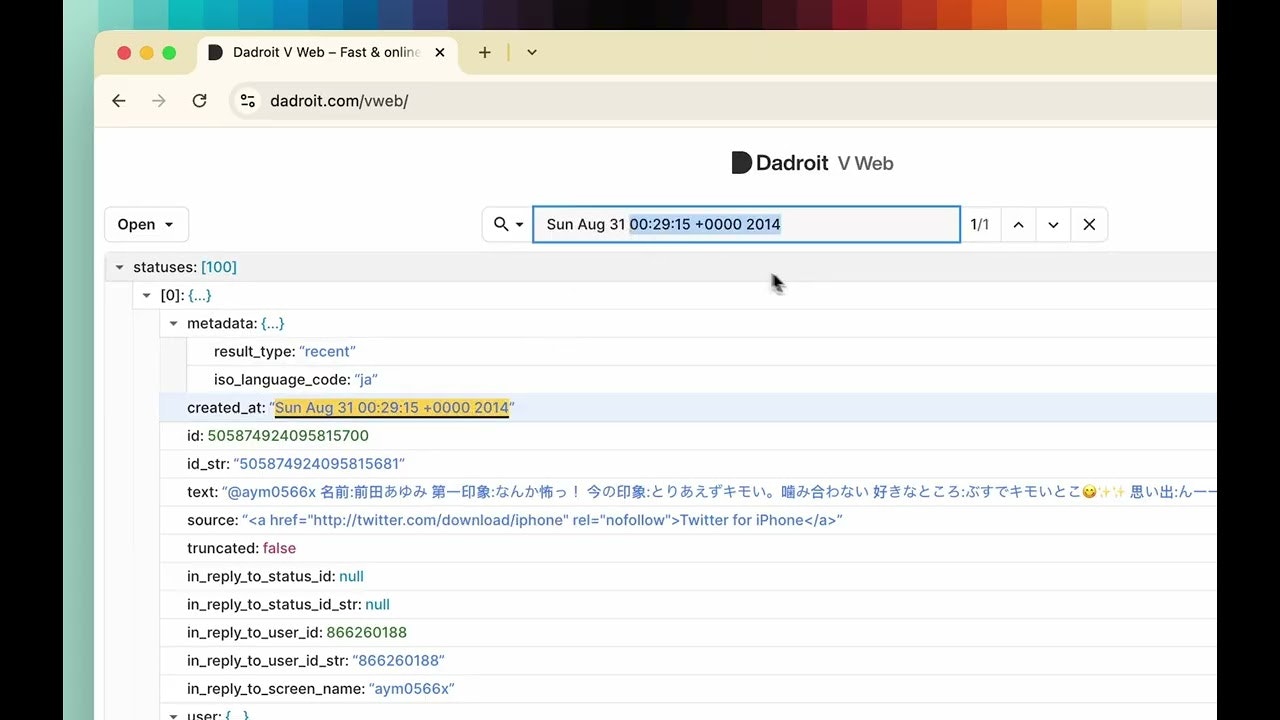Image resolution: width=1280 pixels, height=720 pixels.
Task: Go to the previous search match
Action: click(1018, 224)
